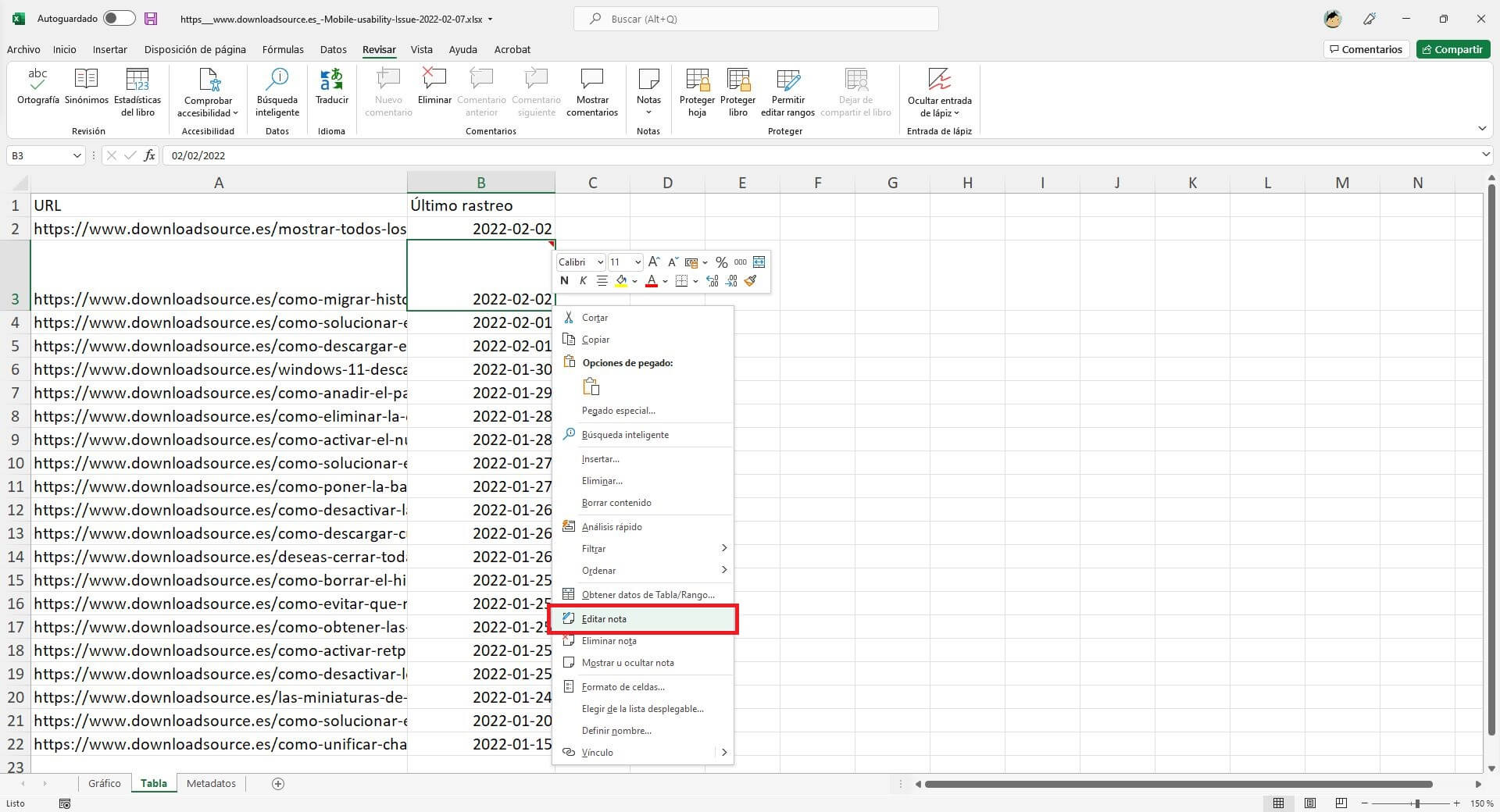Open Filtrar submenu in context menu
Image resolution: width=1500 pixels, height=812 pixels.
[x=645, y=549]
